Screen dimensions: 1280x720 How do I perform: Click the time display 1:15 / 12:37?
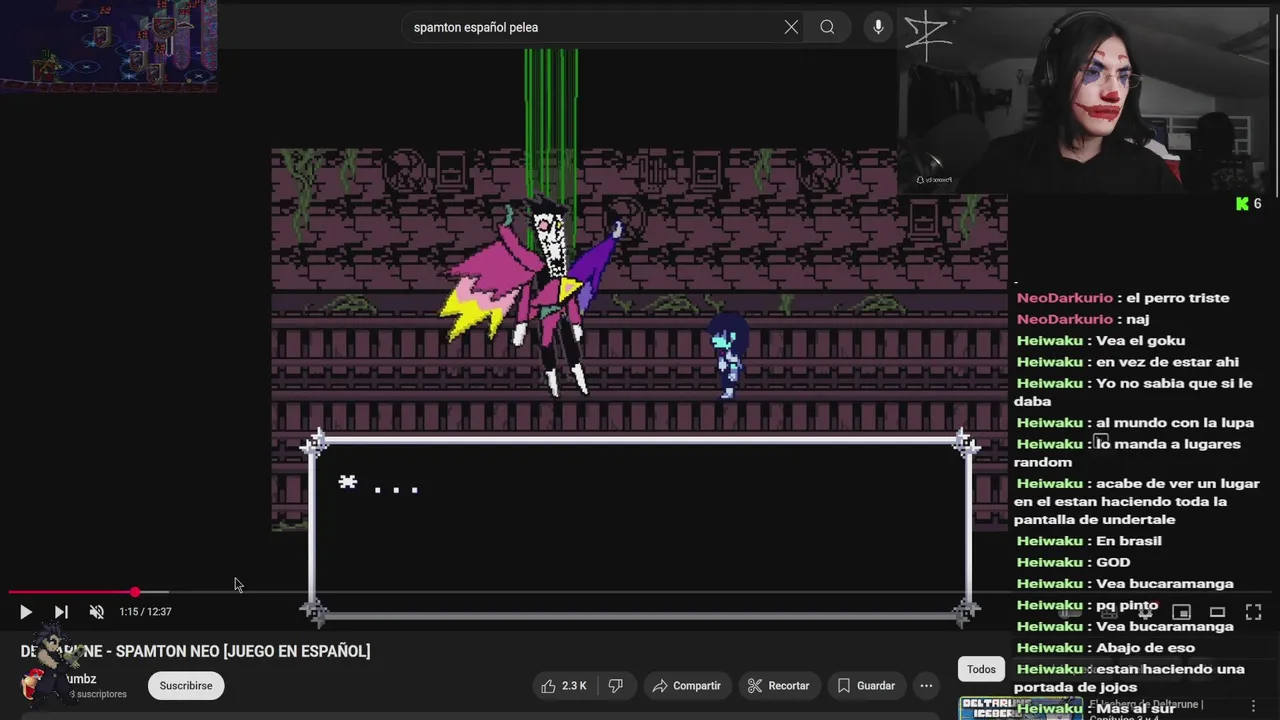[x=145, y=612]
